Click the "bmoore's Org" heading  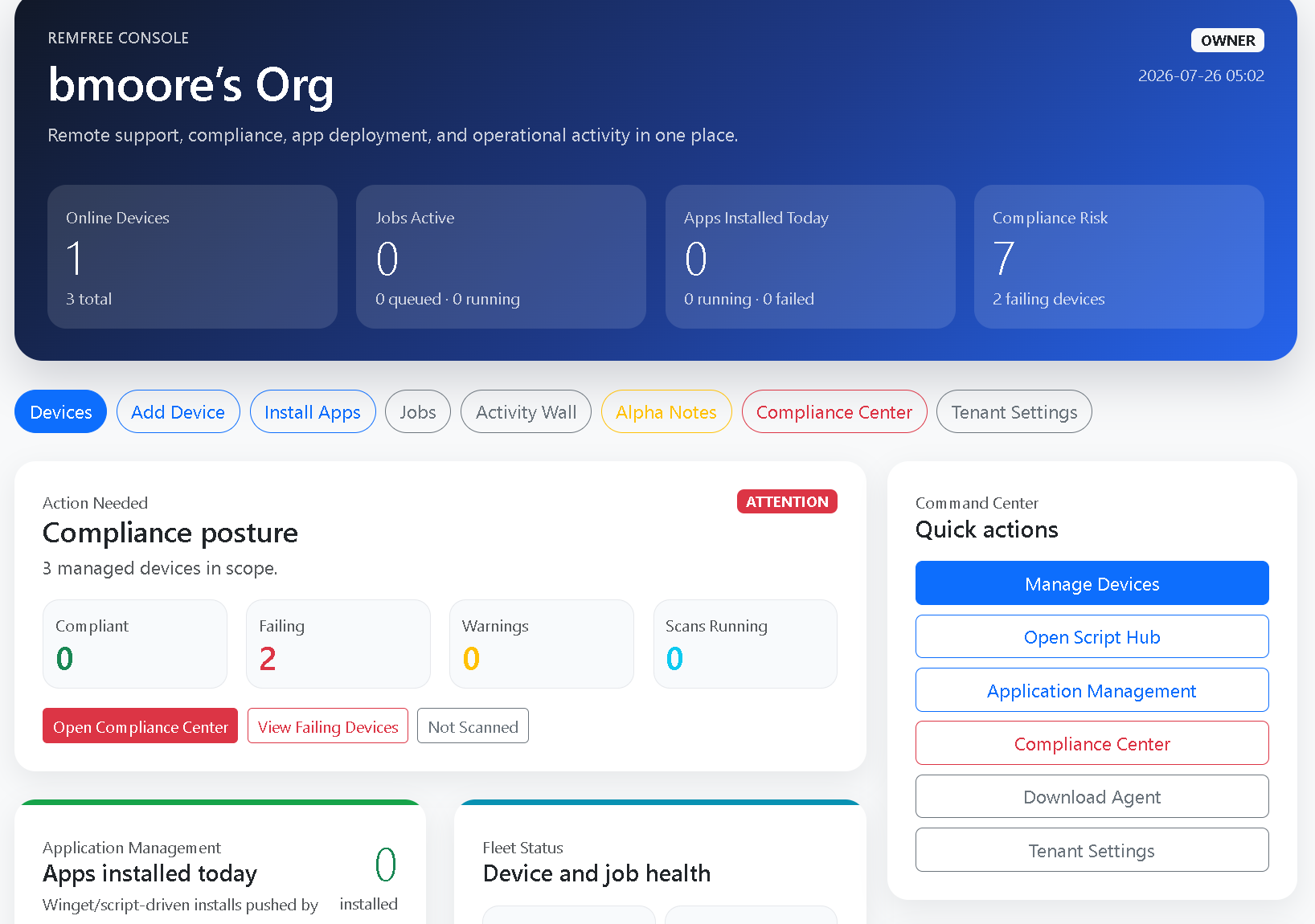pyautogui.click(x=190, y=84)
